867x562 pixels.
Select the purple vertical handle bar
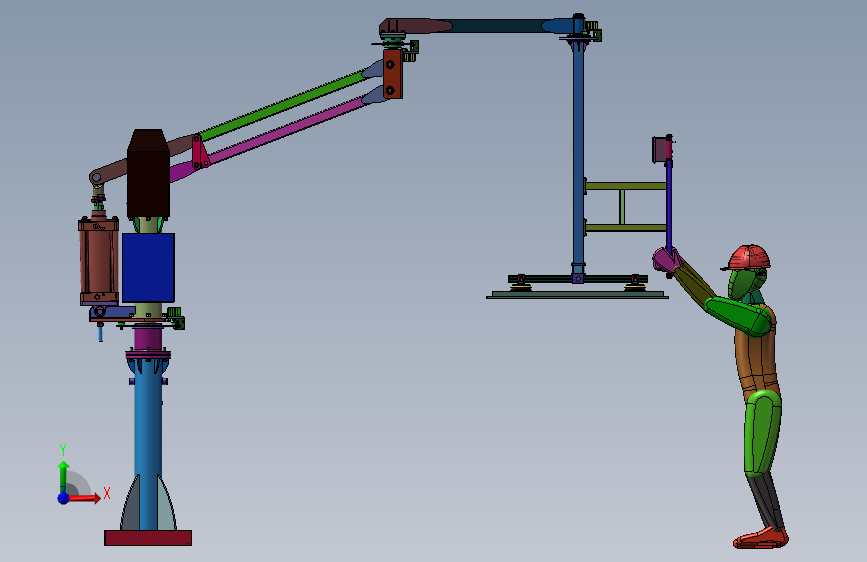click(668, 206)
